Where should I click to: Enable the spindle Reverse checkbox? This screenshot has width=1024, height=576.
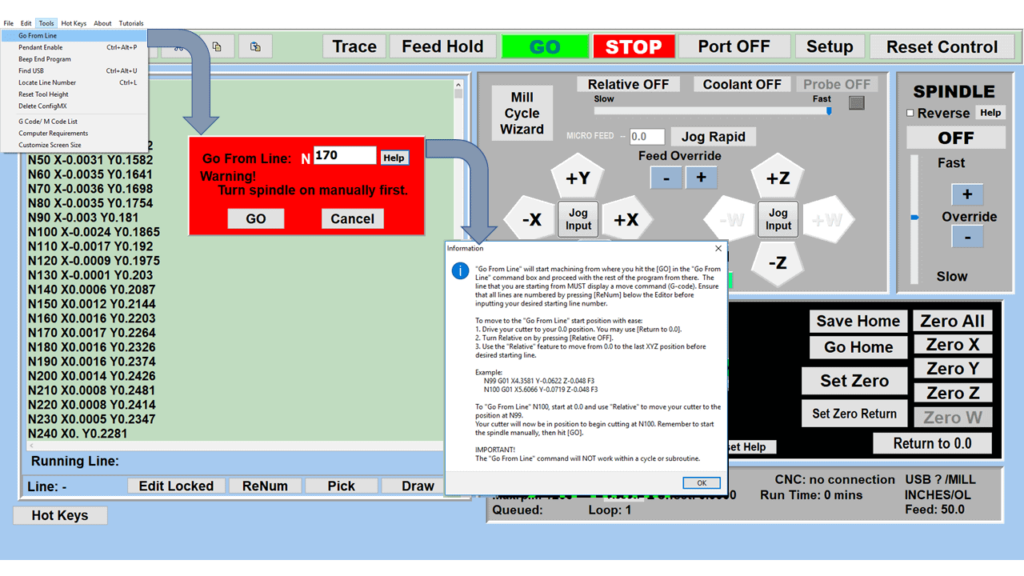pyautogui.click(x=910, y=113)
